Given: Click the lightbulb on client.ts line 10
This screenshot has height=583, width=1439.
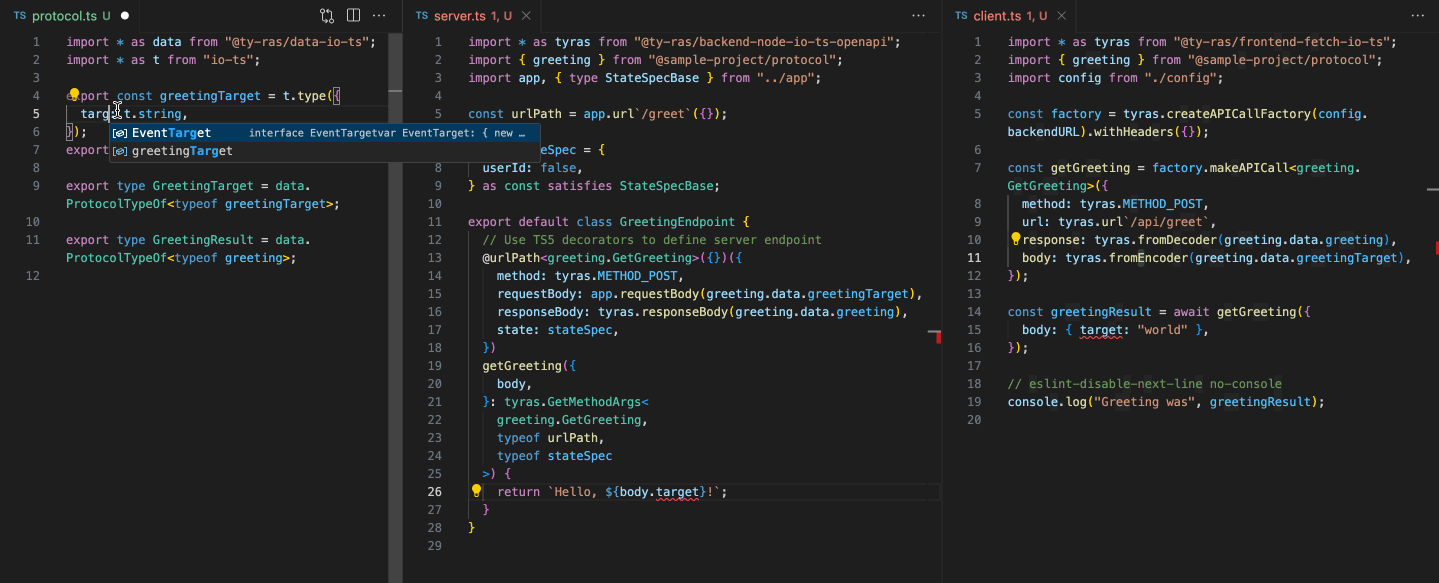Looking at the screenshot, I should point(1015,239).
